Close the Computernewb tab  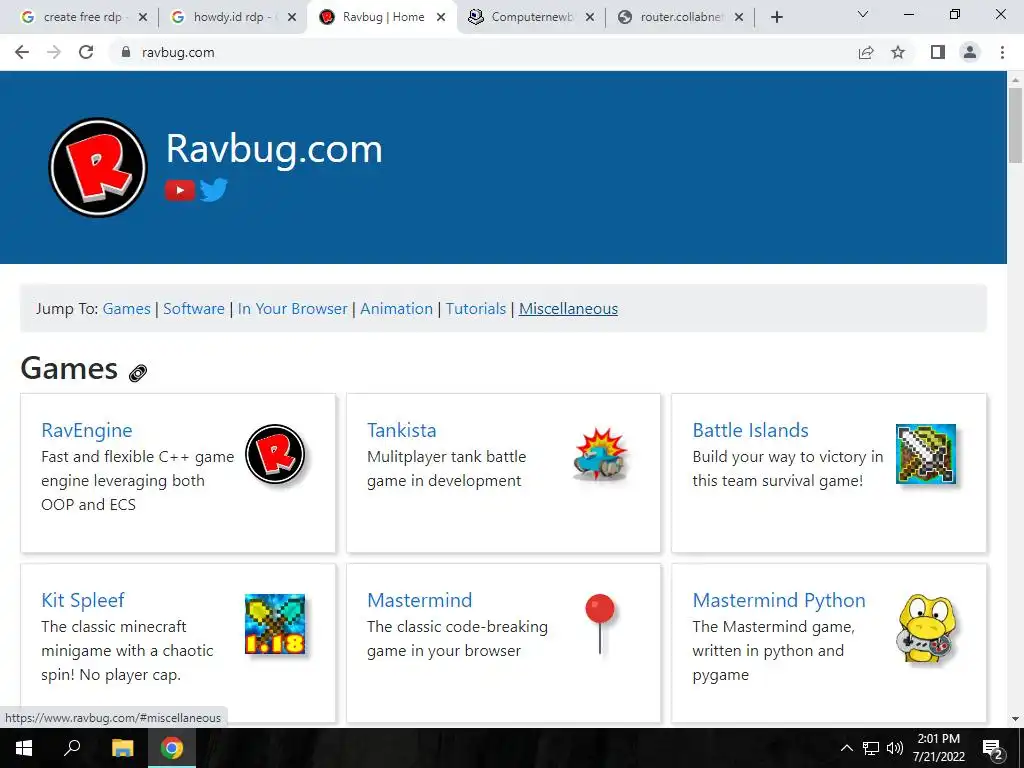[x=590, y=17]
